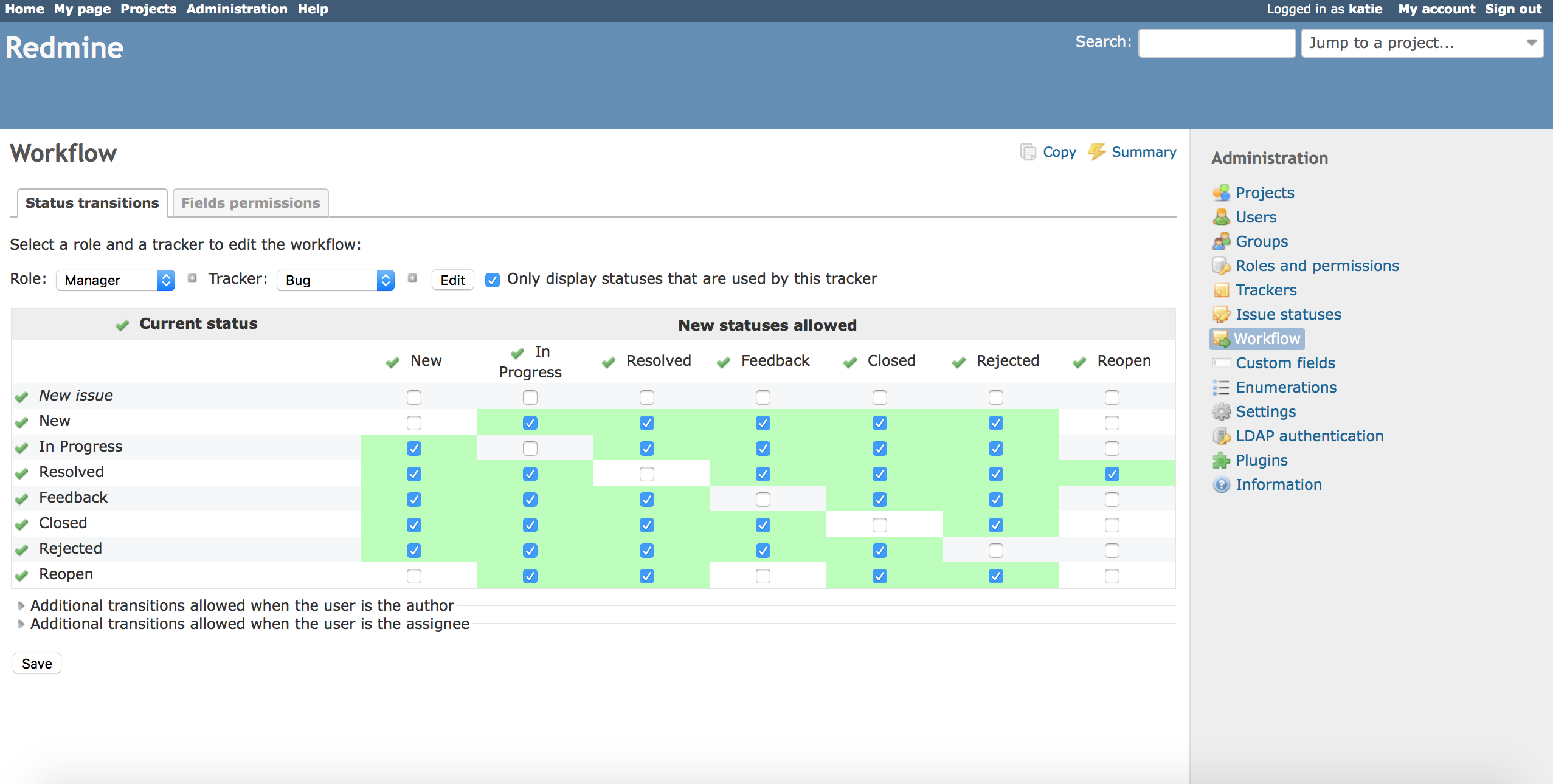Uncheck In Progress to Resolved transition
Image resolution: width=1553 pixels, height=784 pixels.
[647, 449]
